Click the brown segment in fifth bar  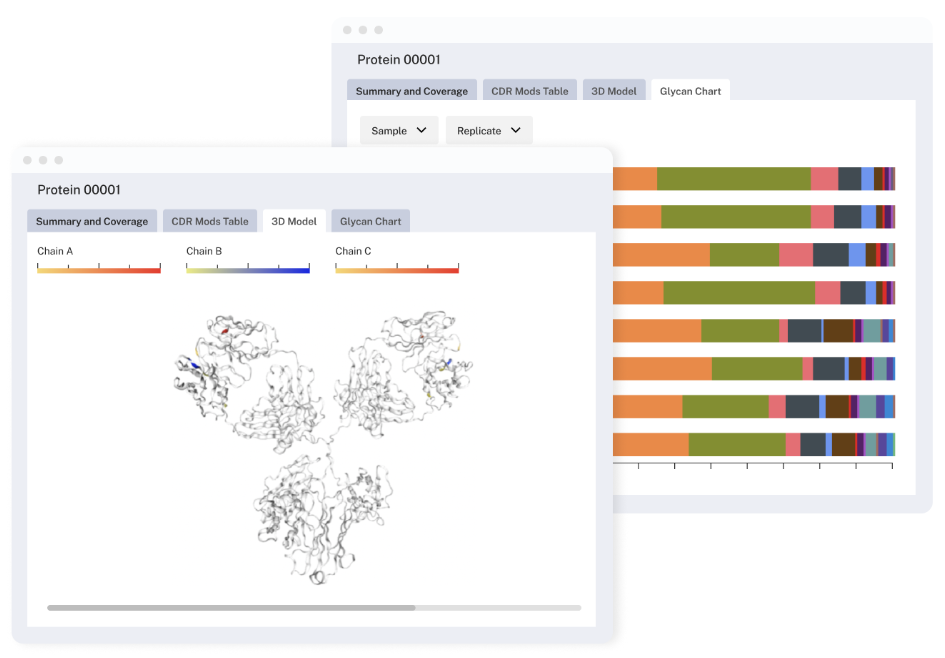coord(838,331)
